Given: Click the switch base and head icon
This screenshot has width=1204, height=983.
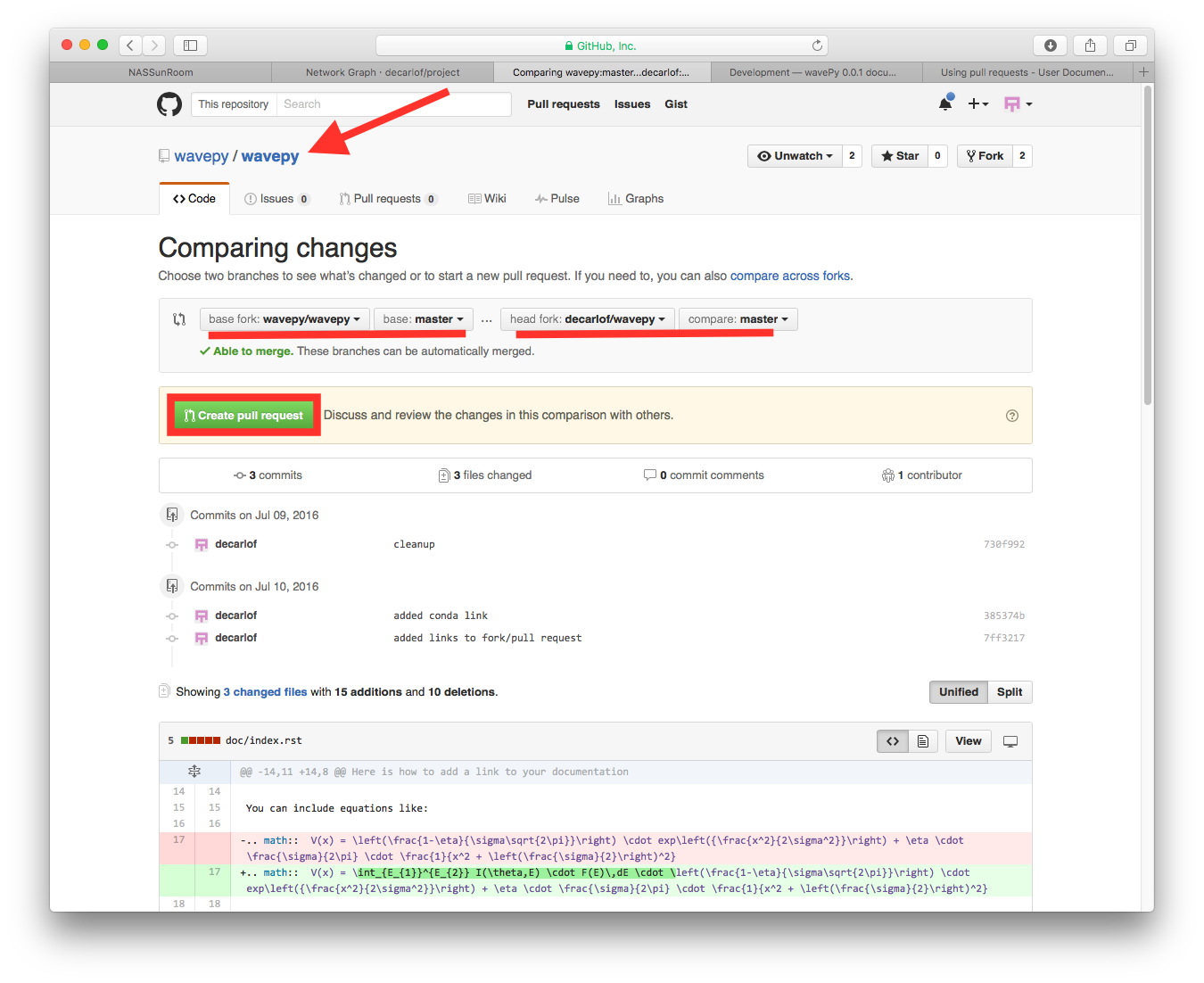Looking at the screenshot, I should pyautogui.click(x=179, y=319).
